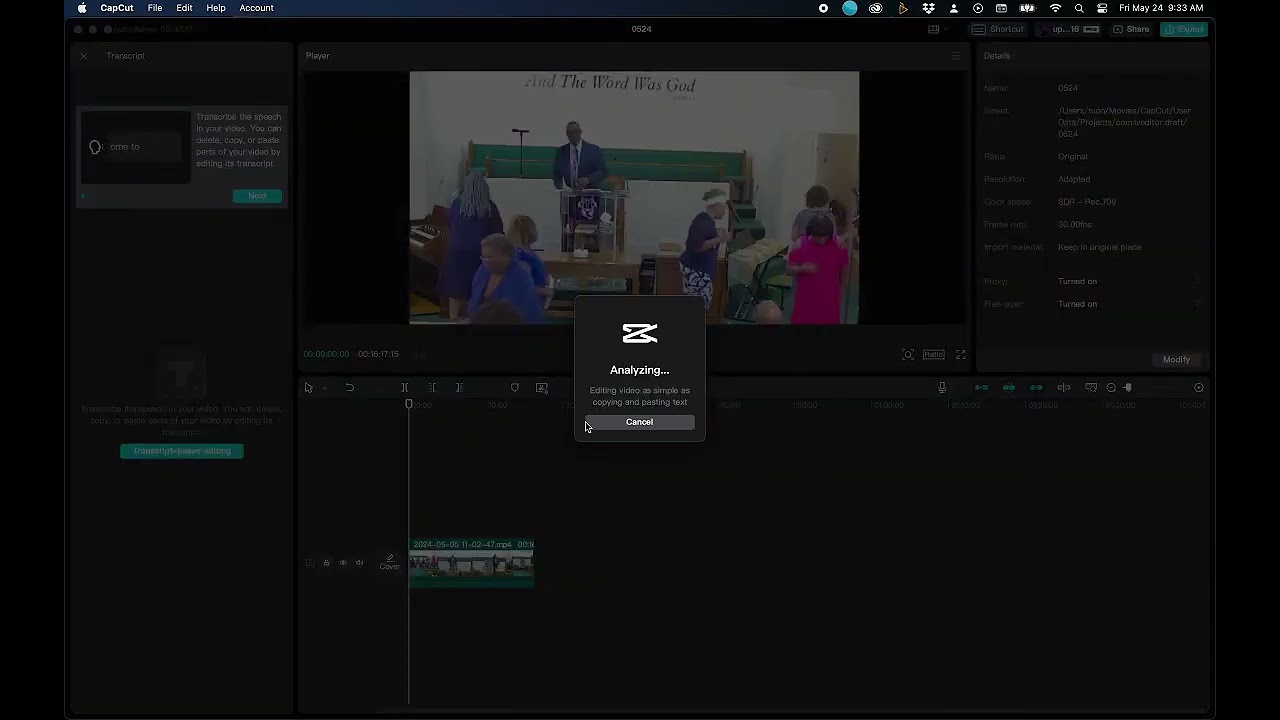Click the speaking-head icon in Transcript tip
This screenshot has width=1280, height=720.
click(x=95, y=147)
